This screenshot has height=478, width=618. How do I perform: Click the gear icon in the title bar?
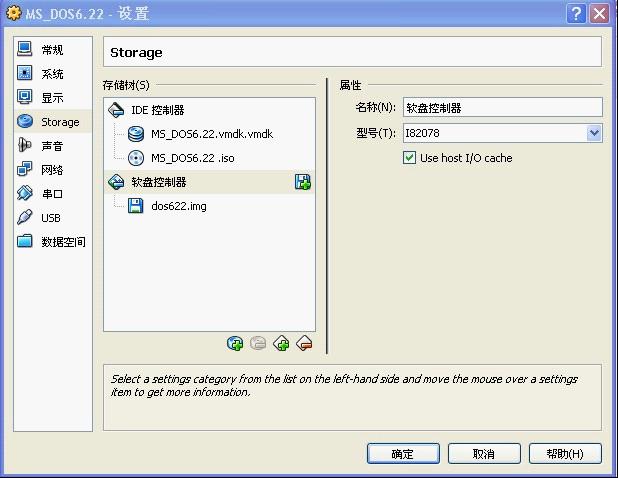[x=13, y=13]
